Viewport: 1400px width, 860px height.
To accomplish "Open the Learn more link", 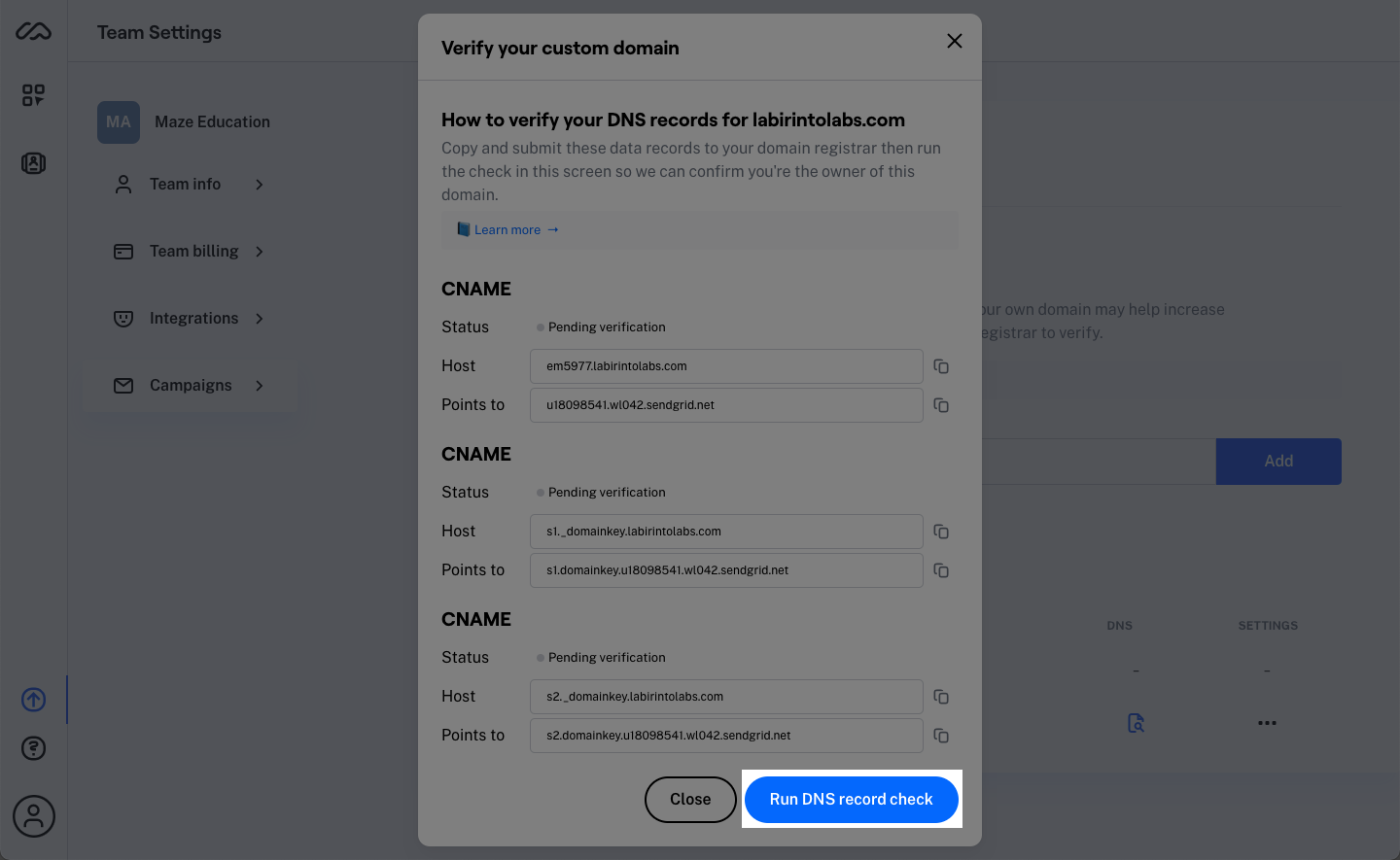I will (x=507, y=229).
